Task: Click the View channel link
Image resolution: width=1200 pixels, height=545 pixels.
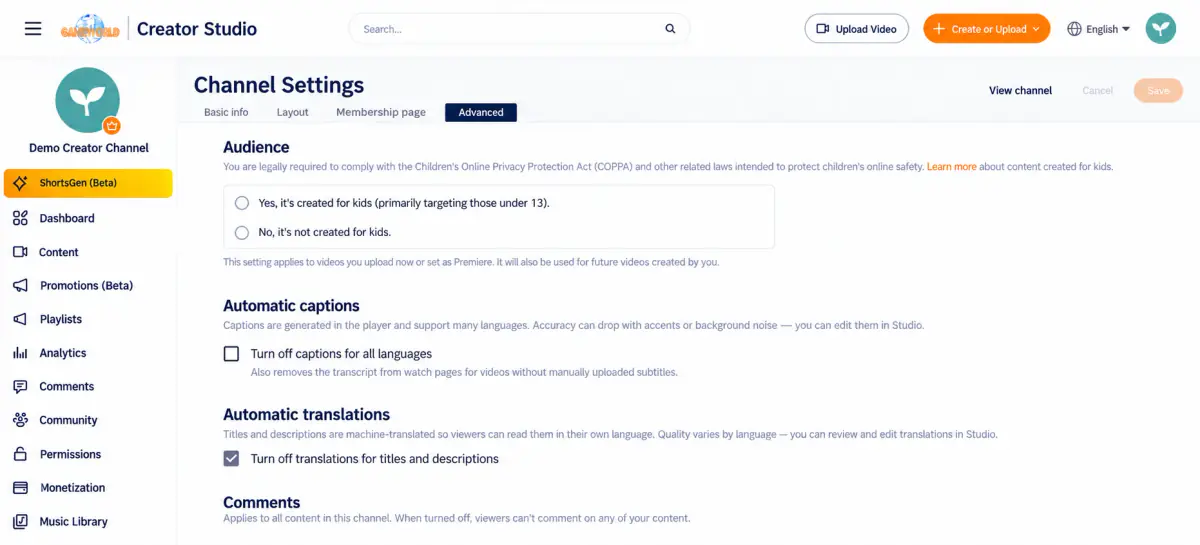Action: [1020, 90]
